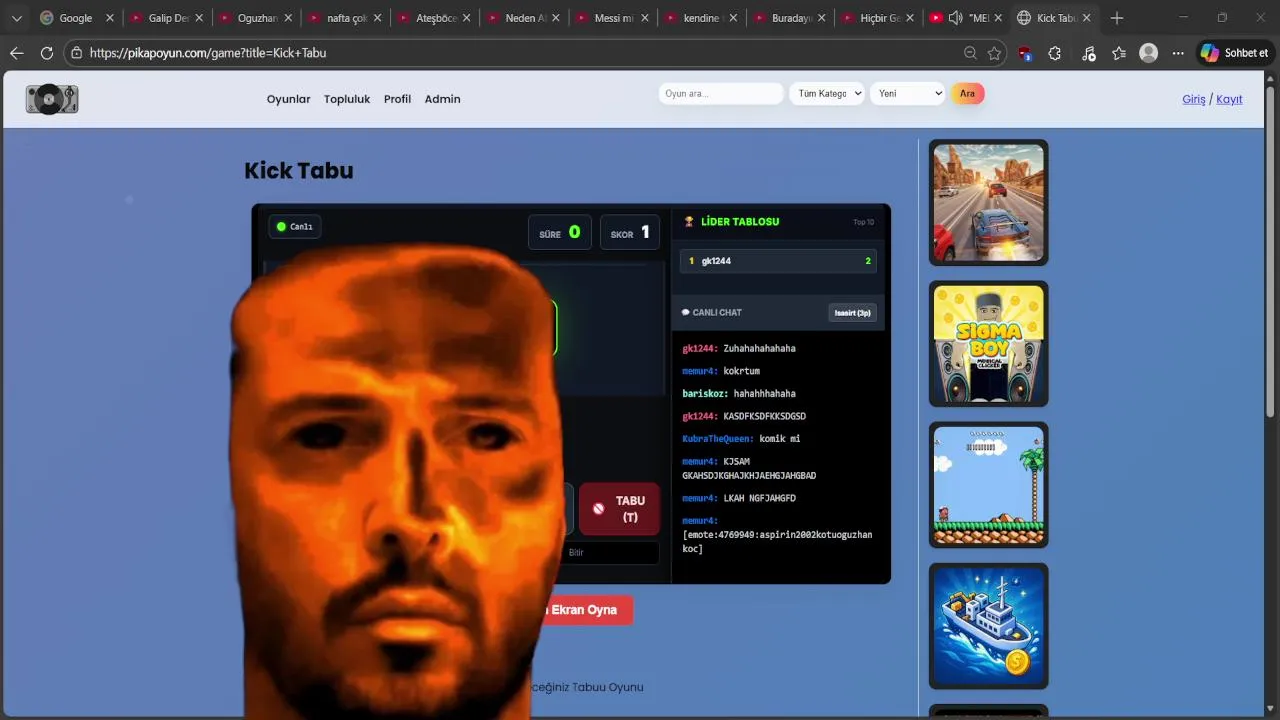The width and height of the screenshot is (1280, 720).
Task: Click the record player site logo
Action: (x=52, y=99)
